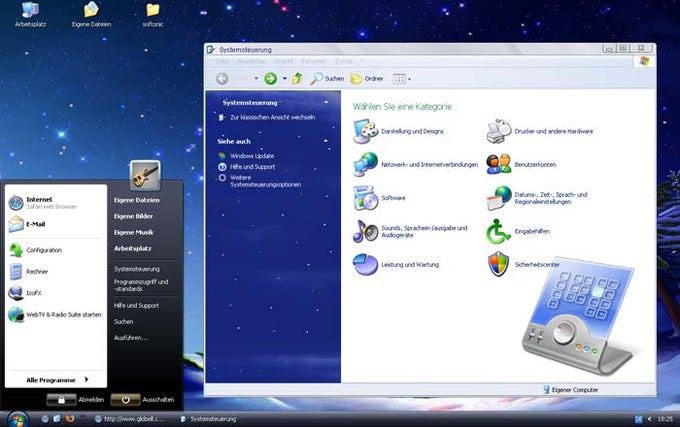Collapse the Siehe auch panel
Screen dimensions: 680x427
coord(326,141)
